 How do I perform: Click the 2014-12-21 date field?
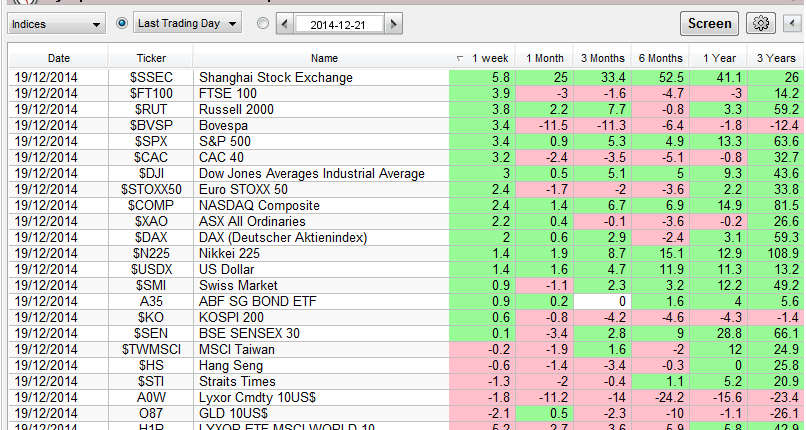point(339,23)
